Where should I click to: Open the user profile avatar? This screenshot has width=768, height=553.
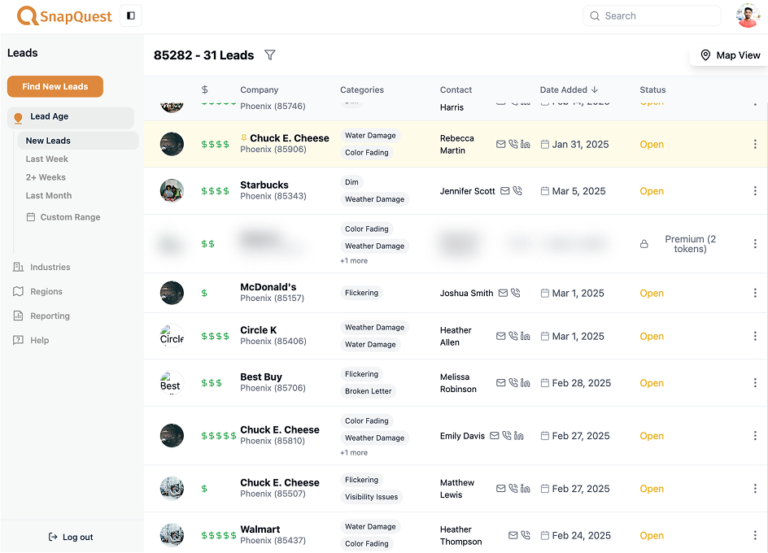point(748,16)
